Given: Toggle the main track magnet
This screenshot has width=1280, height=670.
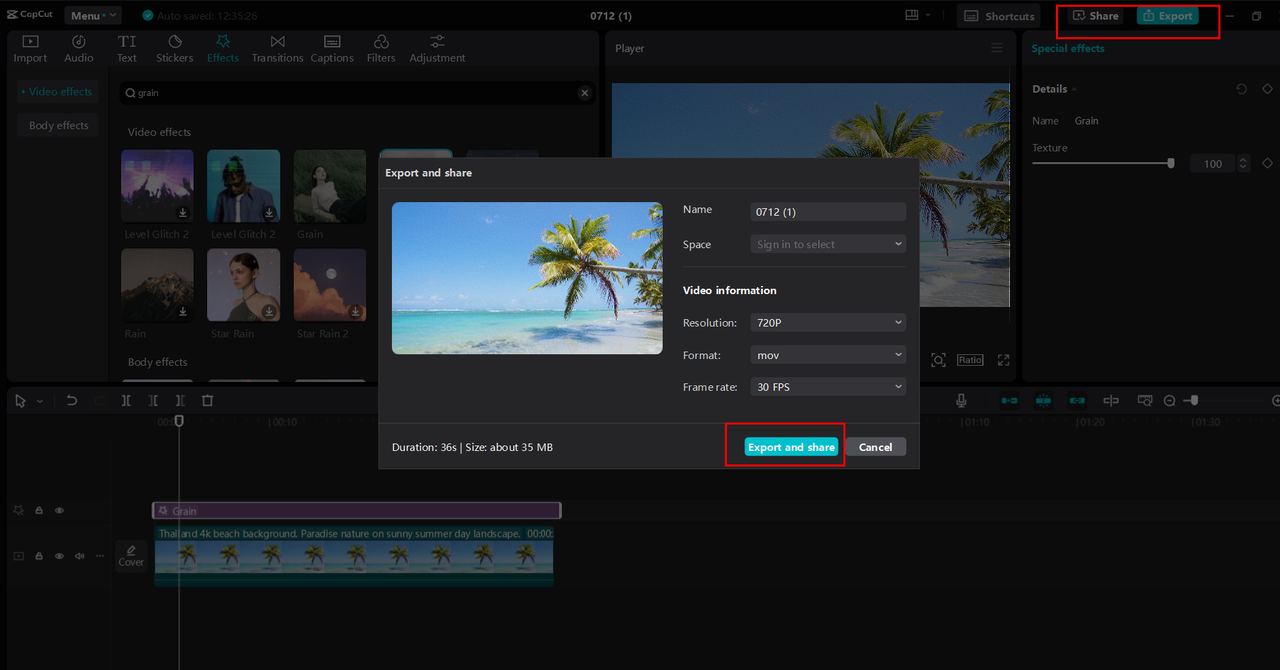Looking at the screenshot, I should tap(1009, 400).
